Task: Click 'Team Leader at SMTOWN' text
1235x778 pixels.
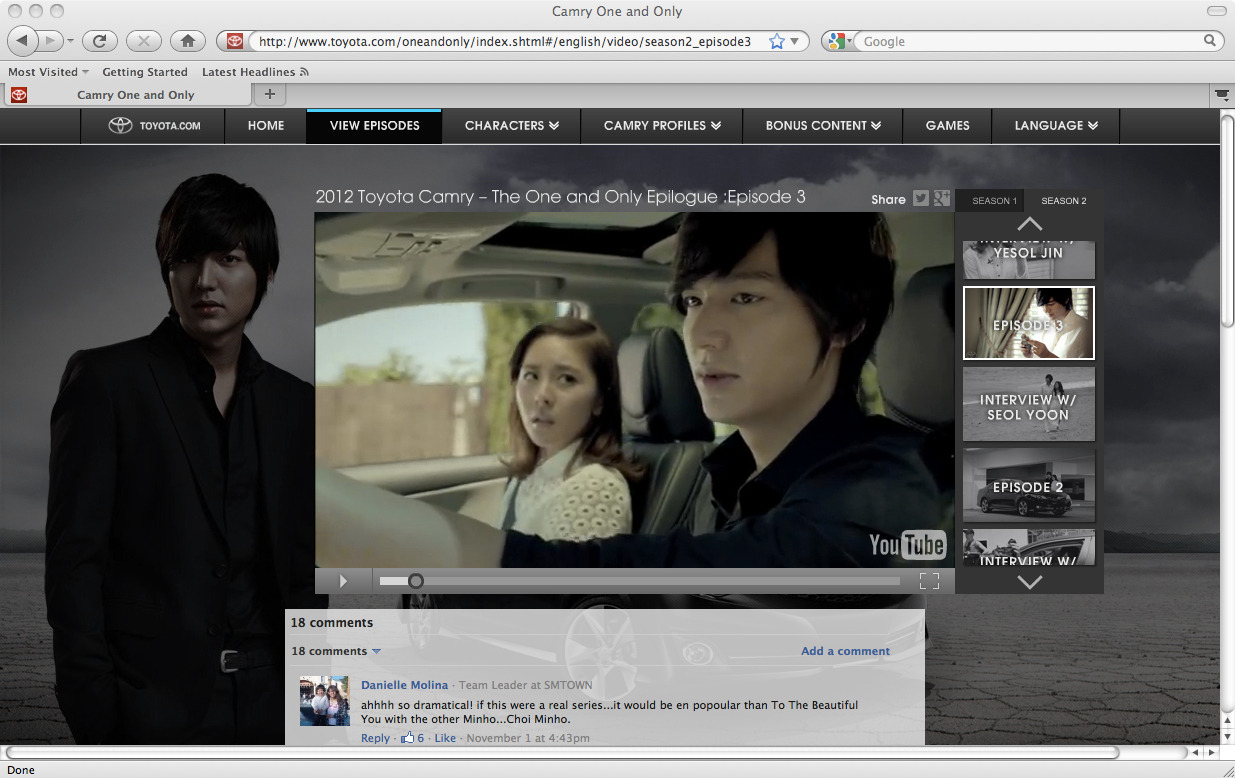Action: [x=525, y=685]
